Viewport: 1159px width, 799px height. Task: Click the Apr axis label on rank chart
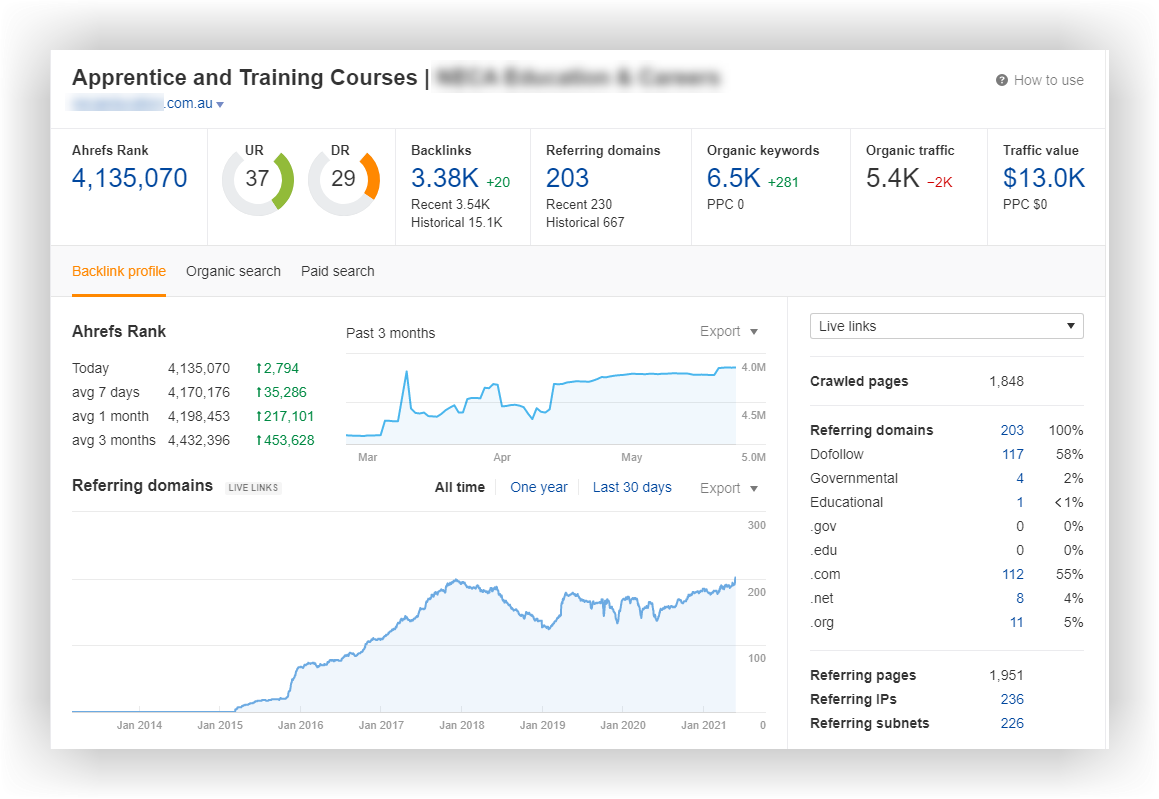pos(502,458)
